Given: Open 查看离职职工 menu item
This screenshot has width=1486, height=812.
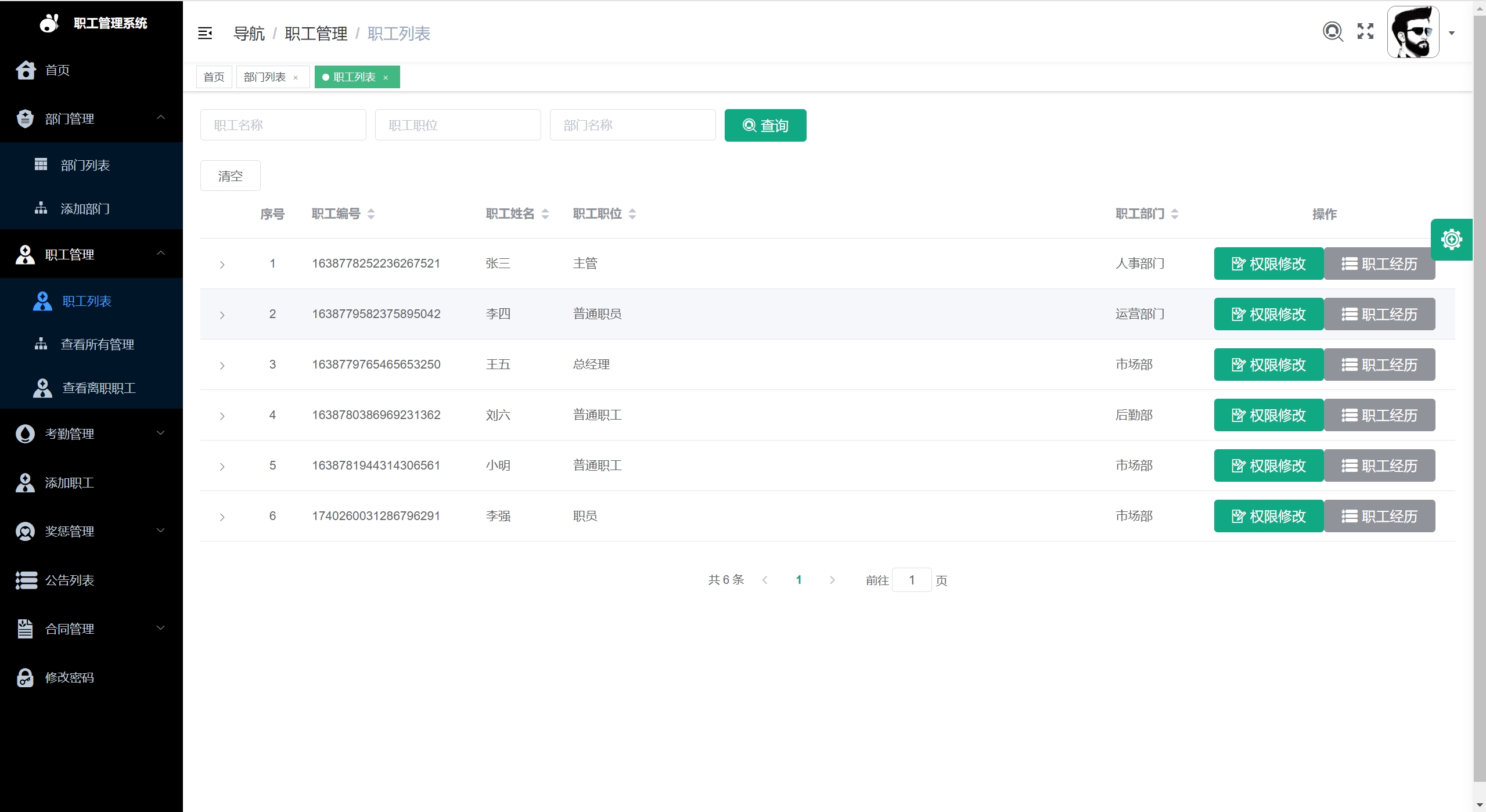Looking at the screenshot, I should coord(99,388).
